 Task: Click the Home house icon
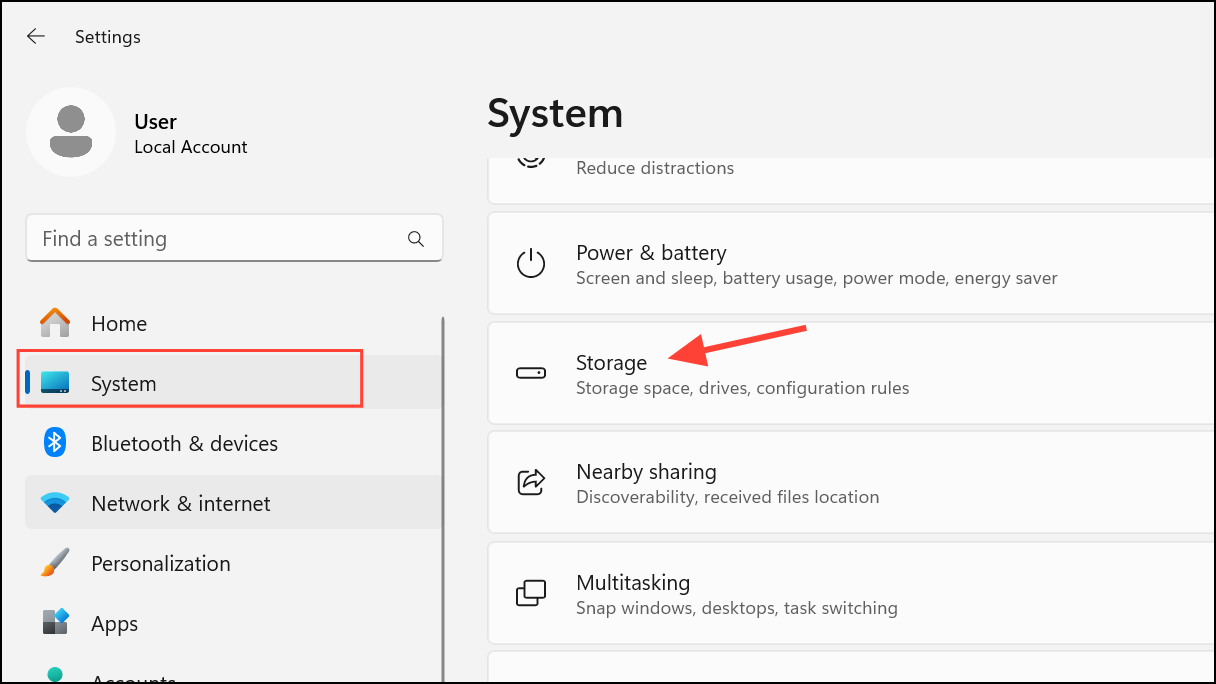(x=55, y=323)
